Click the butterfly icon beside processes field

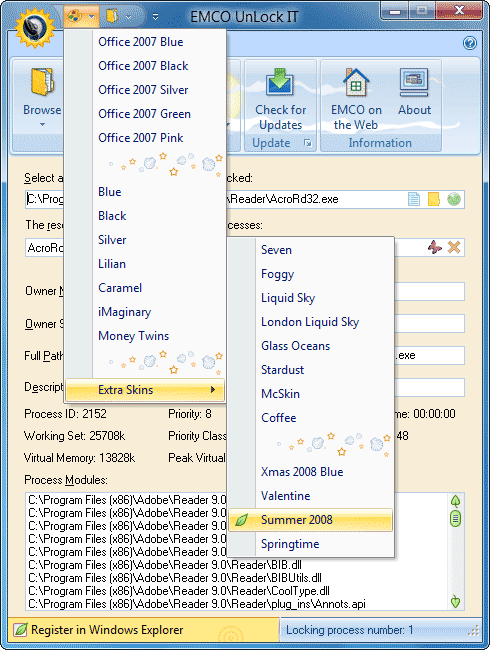434,247
